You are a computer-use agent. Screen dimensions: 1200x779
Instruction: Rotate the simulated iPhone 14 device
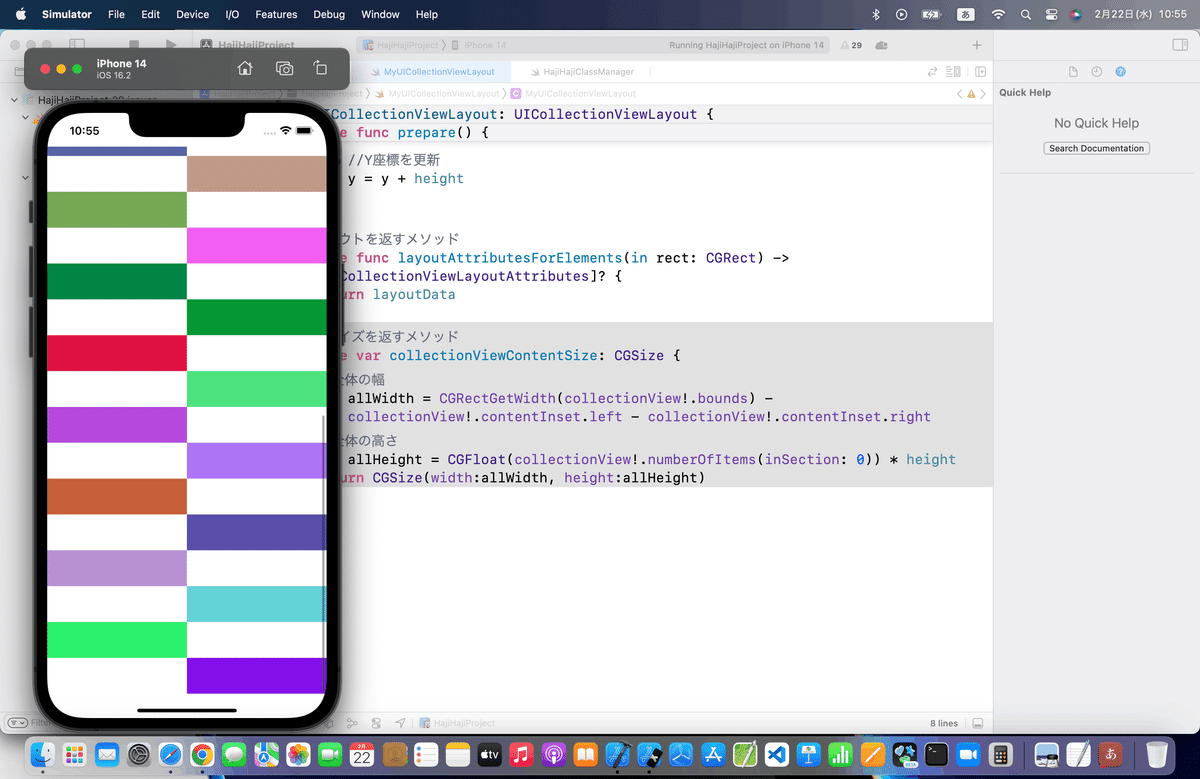coord(320,68)
